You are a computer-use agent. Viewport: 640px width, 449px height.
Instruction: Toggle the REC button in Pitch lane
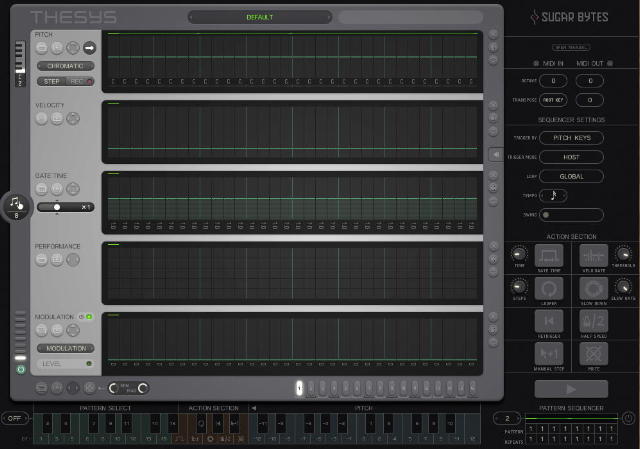pyautogui.click(x=80, y=82)
